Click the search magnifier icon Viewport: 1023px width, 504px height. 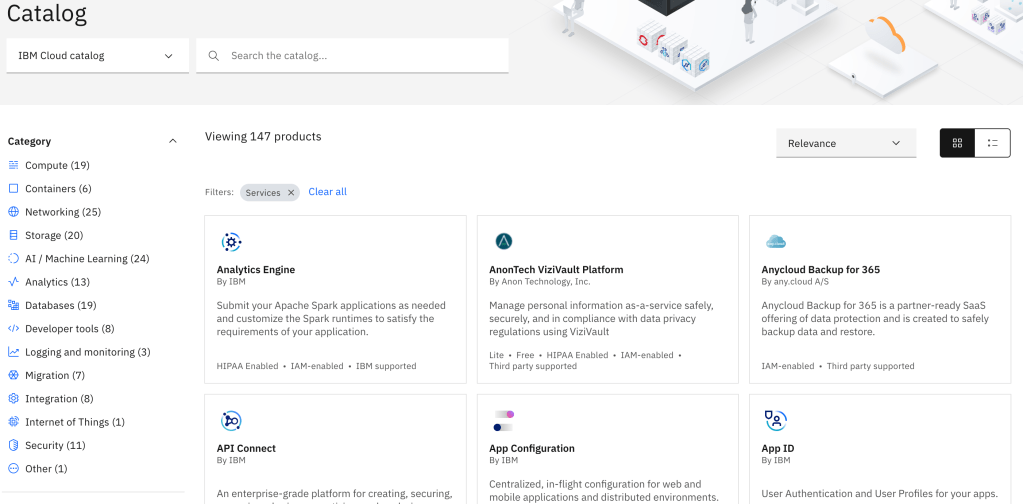pos(214,56)
